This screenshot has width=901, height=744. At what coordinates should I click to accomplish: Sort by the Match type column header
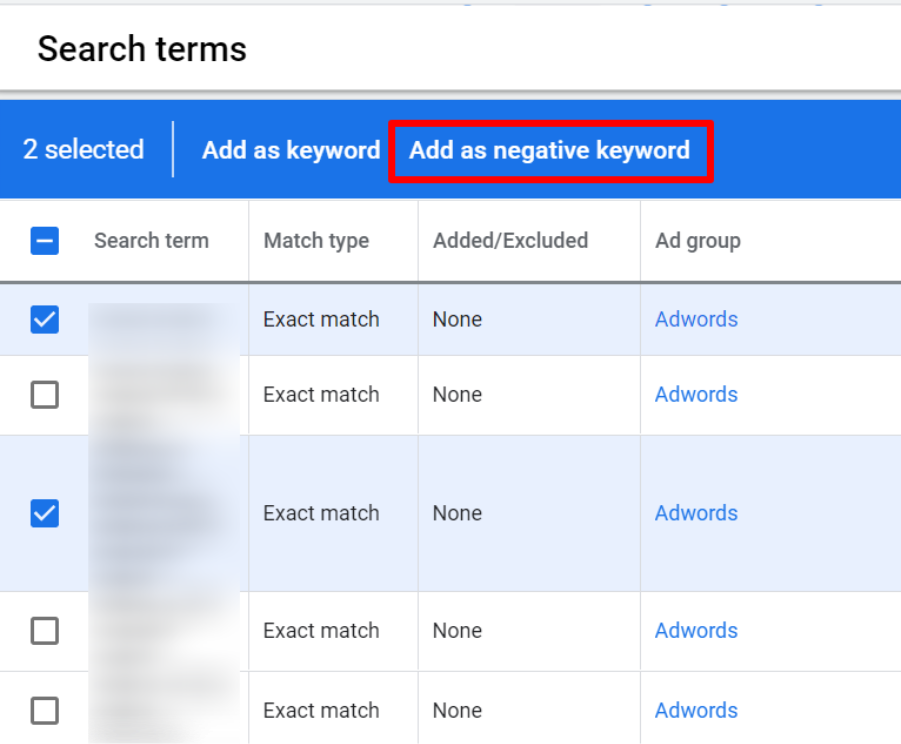tap(316, 240)
